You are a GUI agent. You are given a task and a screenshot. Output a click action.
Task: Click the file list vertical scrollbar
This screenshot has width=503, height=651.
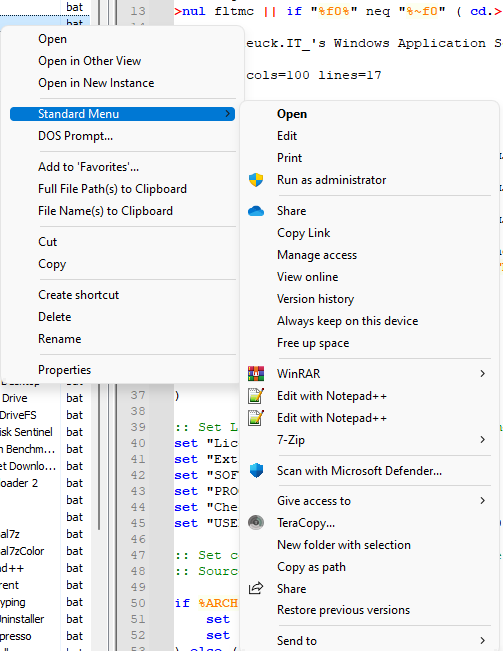click(x=99, y=457)
